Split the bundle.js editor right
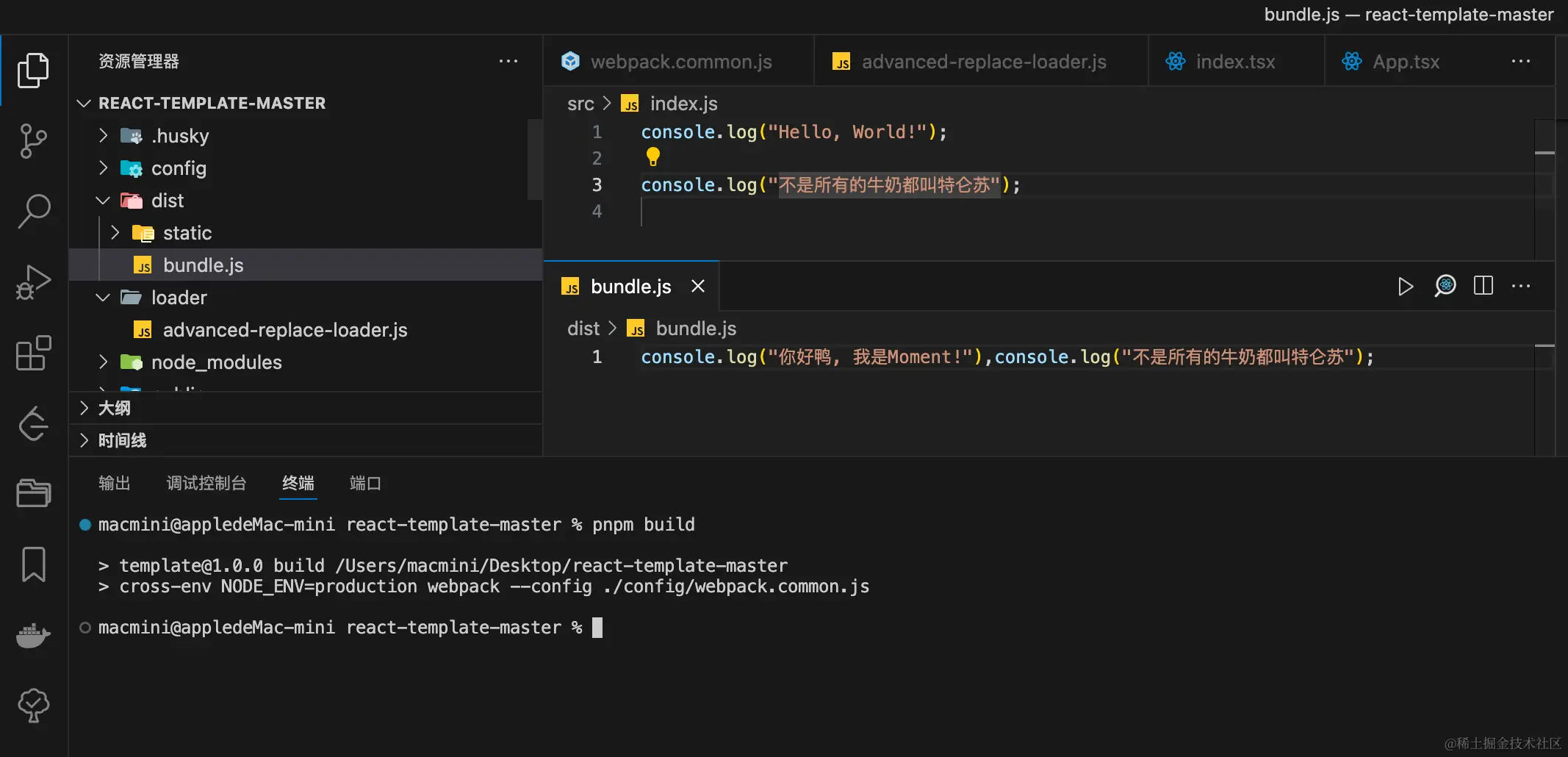The height and width of the screenshot is (757, 1568). (1483, 286)
